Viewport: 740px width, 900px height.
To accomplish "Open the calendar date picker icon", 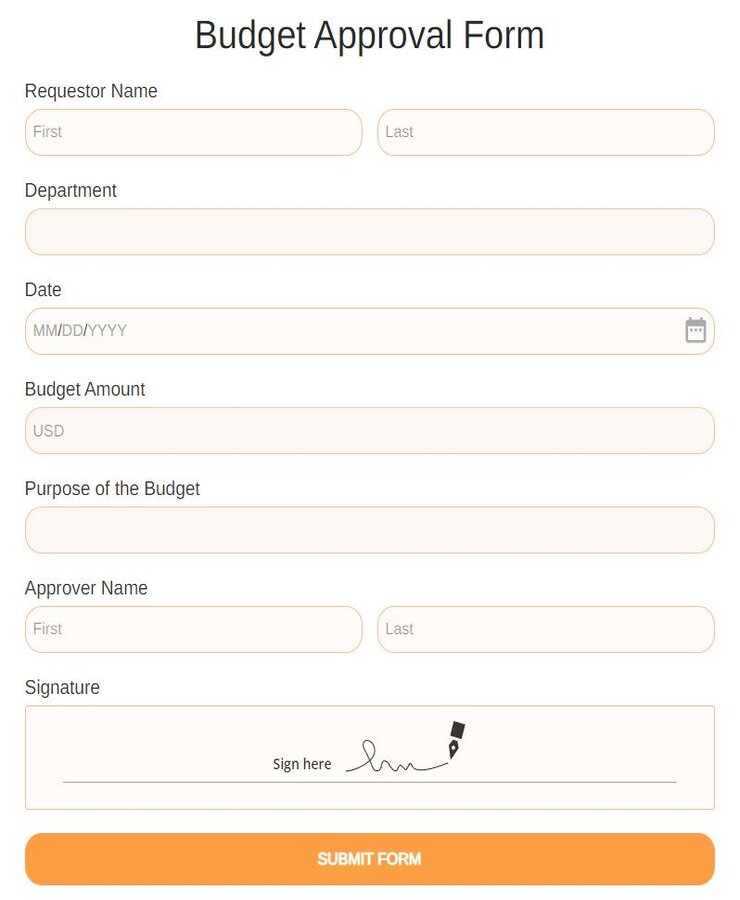I will point(696,329).
